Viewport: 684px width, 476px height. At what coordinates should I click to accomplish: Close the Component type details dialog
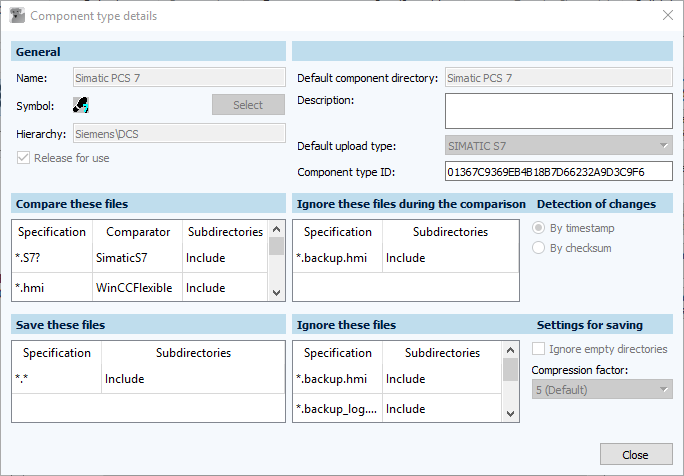click(667, 15)
